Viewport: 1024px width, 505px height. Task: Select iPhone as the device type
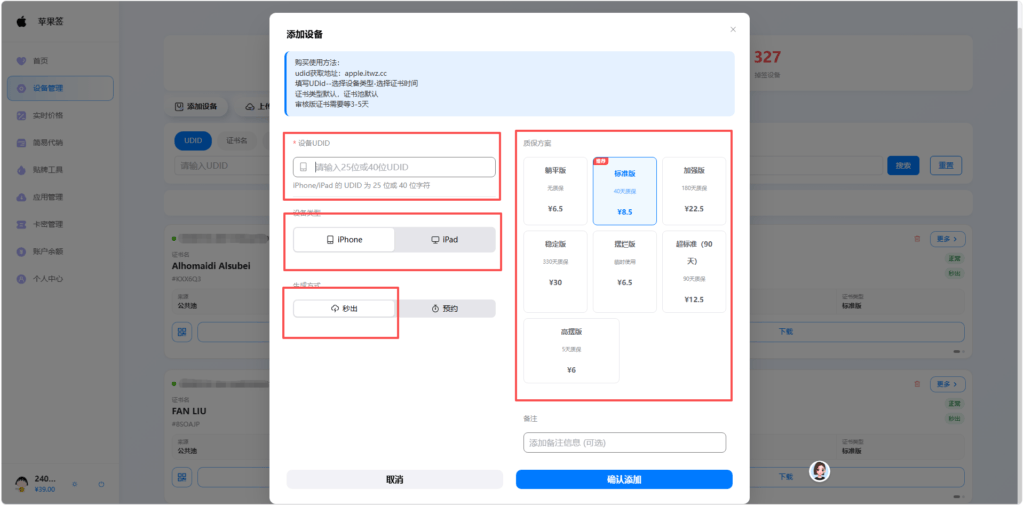(344, 240)
